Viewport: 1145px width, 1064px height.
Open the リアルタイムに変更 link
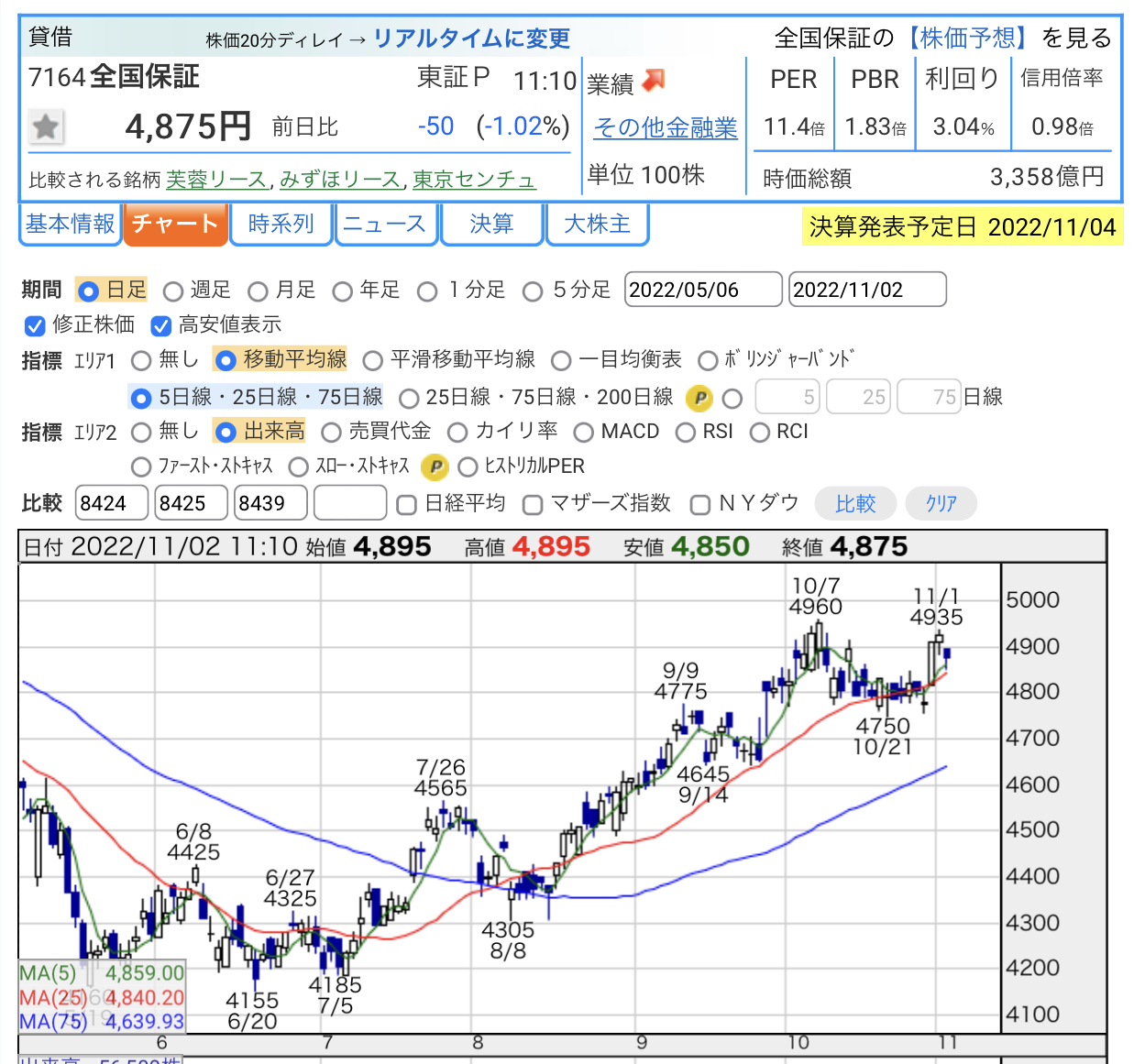pos(471,38)
